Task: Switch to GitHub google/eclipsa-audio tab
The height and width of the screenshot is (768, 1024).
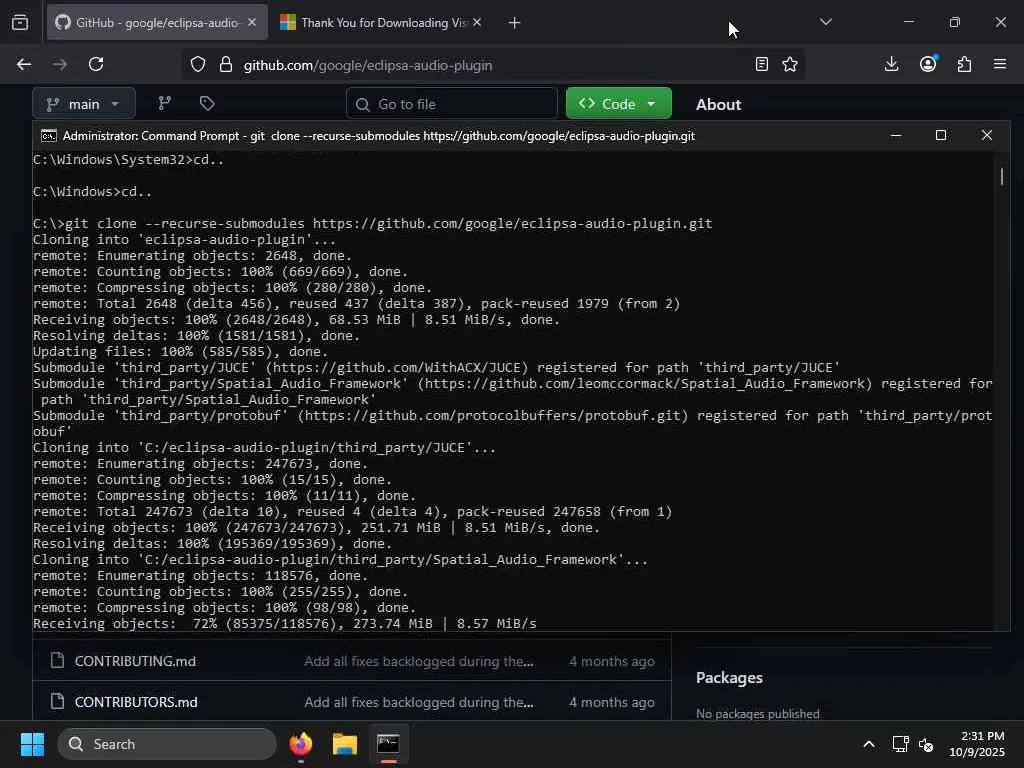Action: [157, 22]
